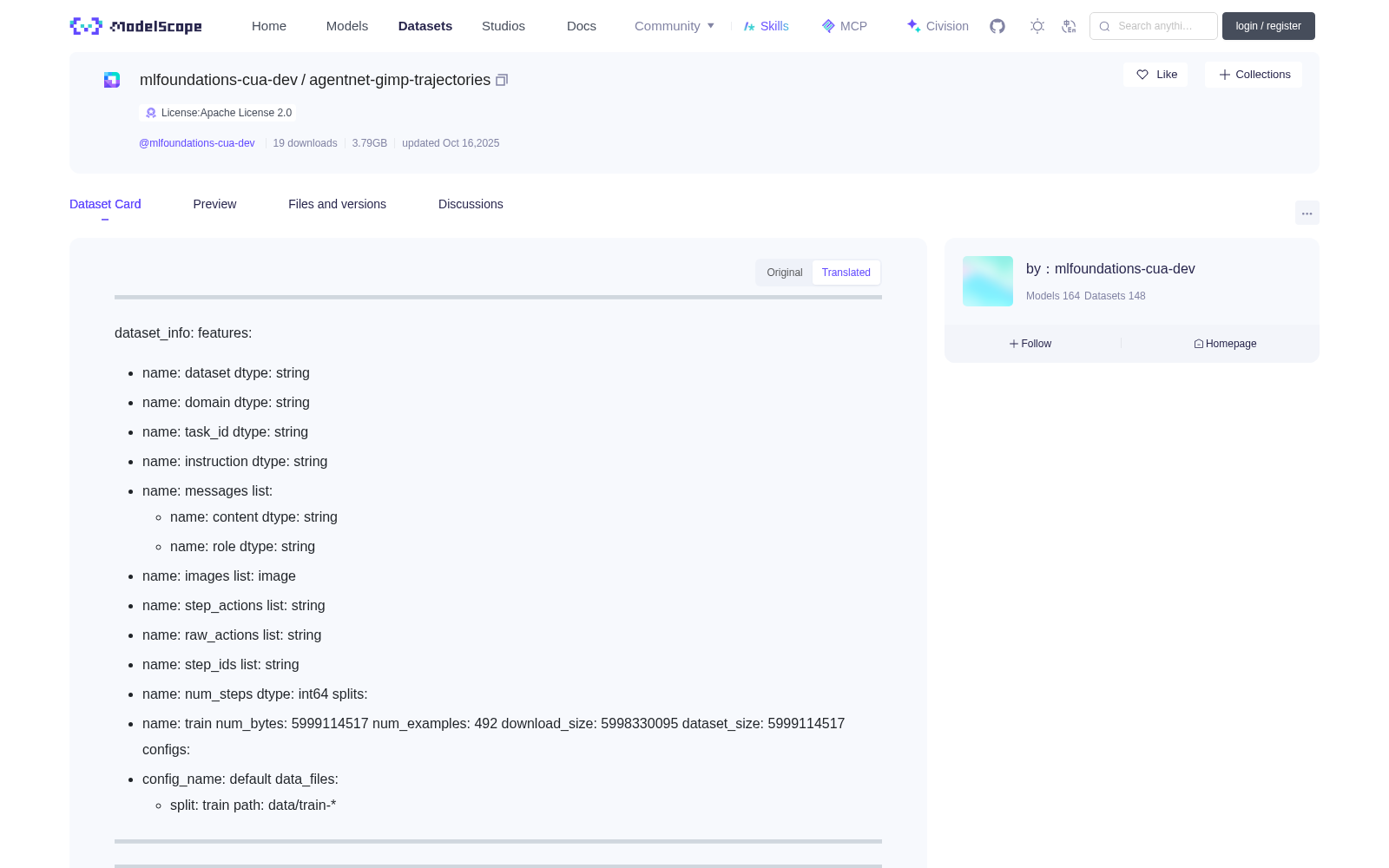Click 'updated Oct 16,2025' text
1389x868 pixels.
click(x=451, y=143)
